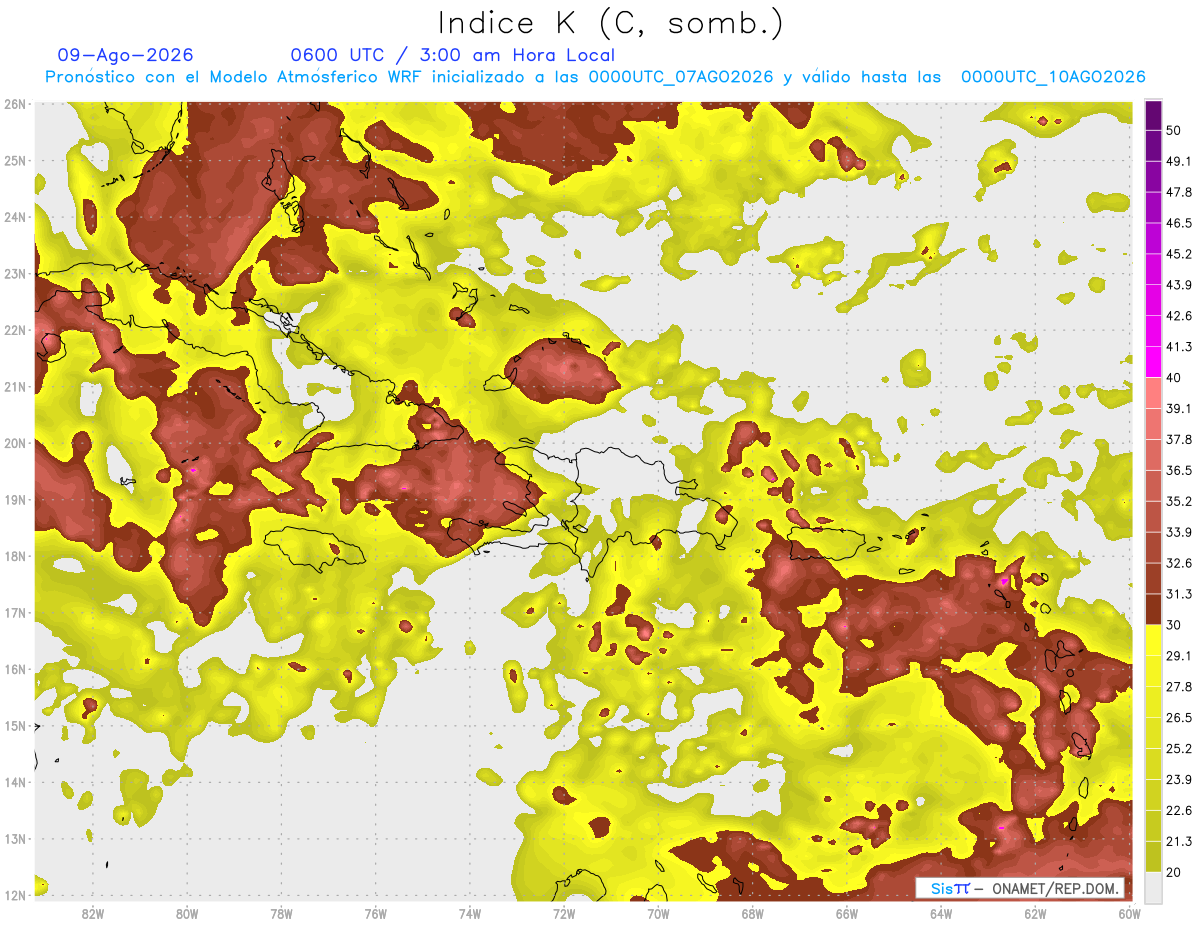The width and height of the screenshot is (1200, 927).
Task: Click the longitude axis label '72W'
Action: [x=564, y=915]
